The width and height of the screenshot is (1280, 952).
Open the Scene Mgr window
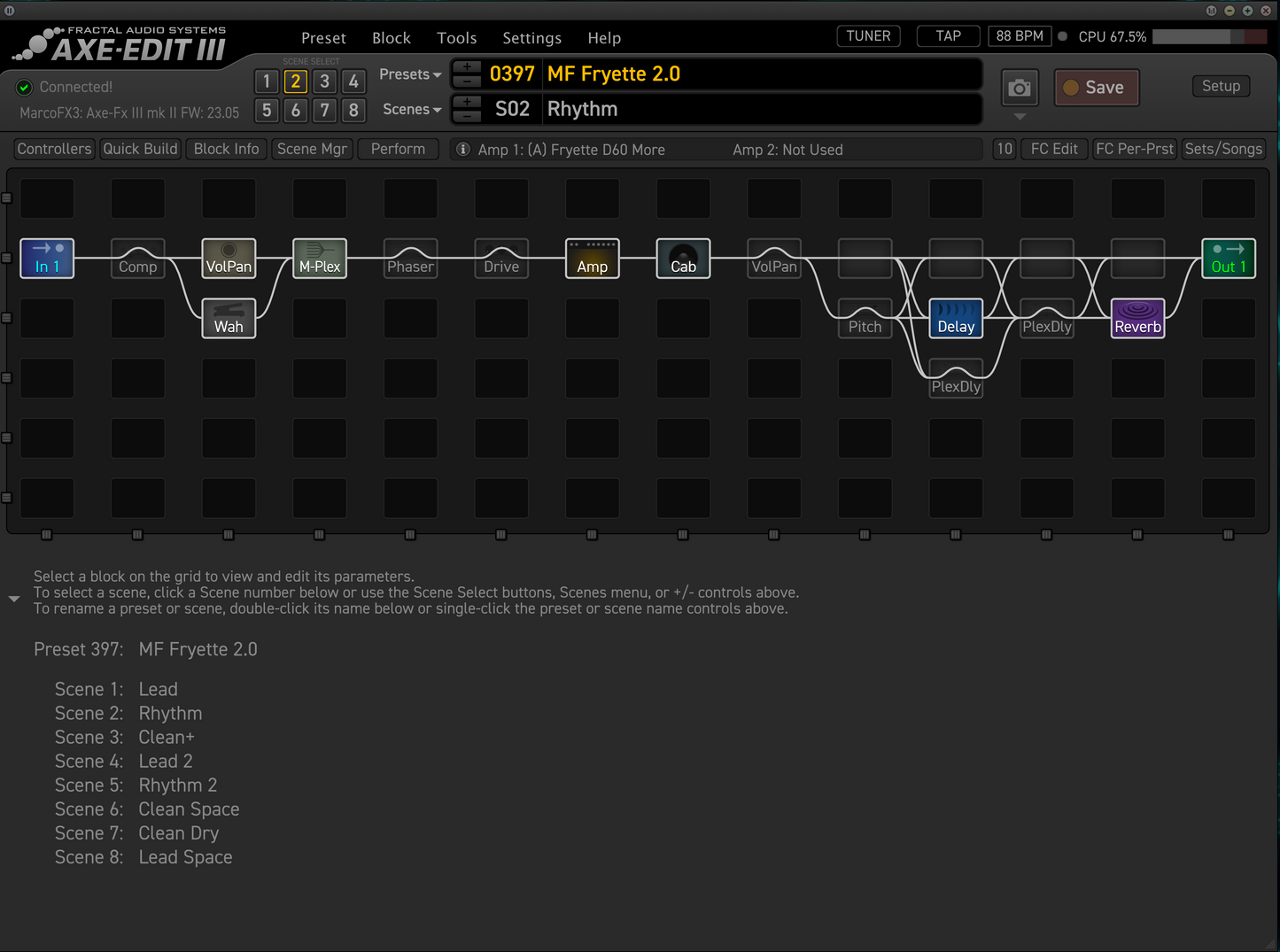[312, 148]
